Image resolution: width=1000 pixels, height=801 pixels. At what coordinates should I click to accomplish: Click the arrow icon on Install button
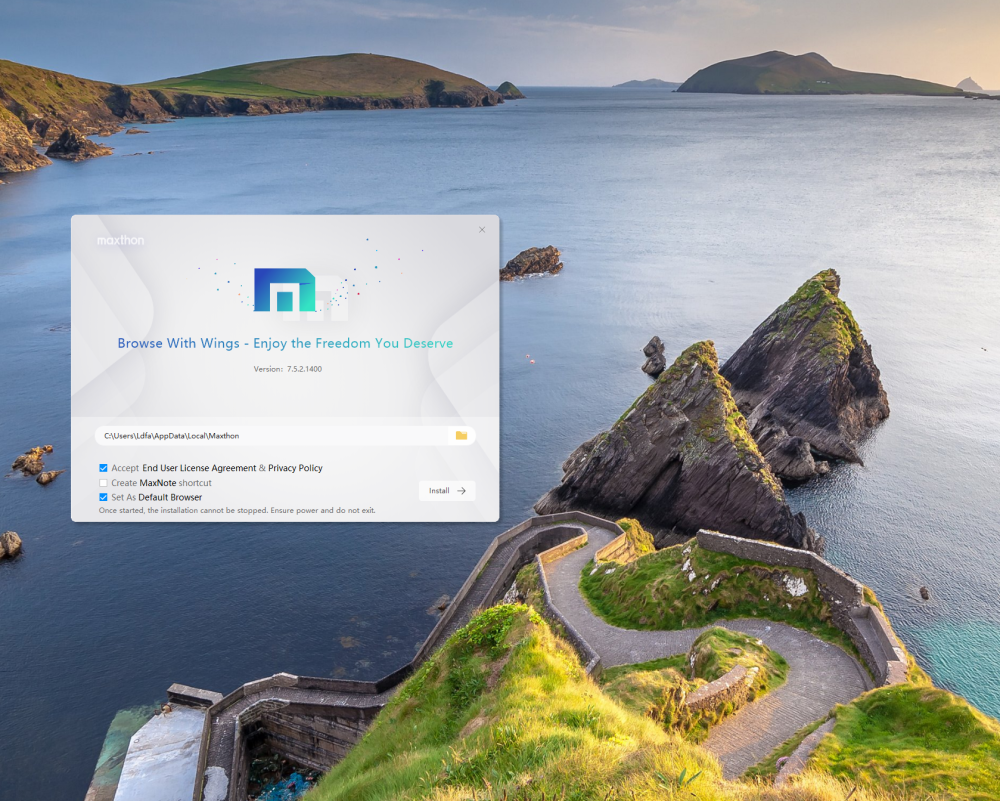click(x=461, y=491)
